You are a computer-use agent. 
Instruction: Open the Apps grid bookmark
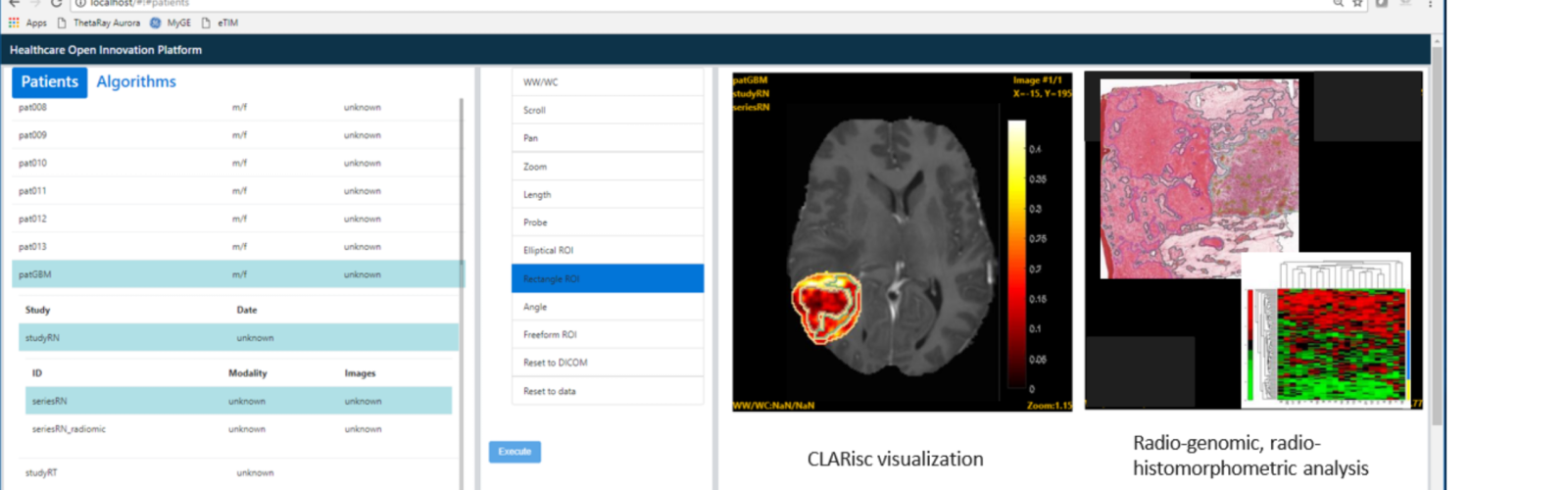point(27,23)
